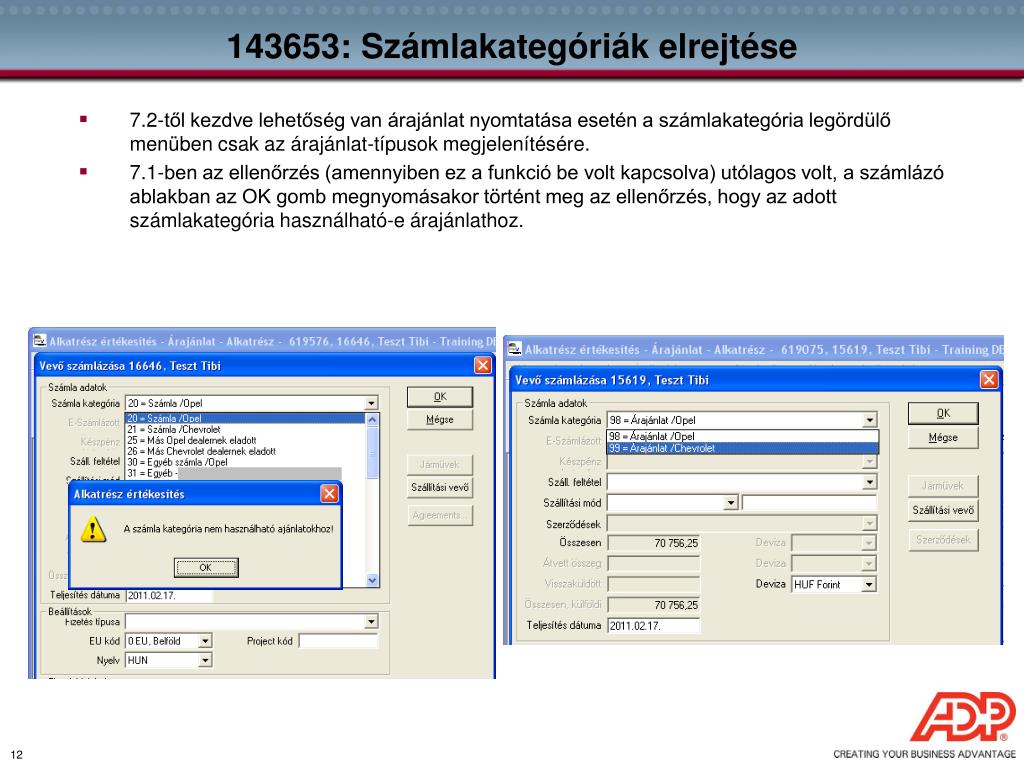The height and width of the screenshot is (768, 1024).
Task: Click Mégse in the Vevő számlázása 15619 dialog
Action: point(943,438)
